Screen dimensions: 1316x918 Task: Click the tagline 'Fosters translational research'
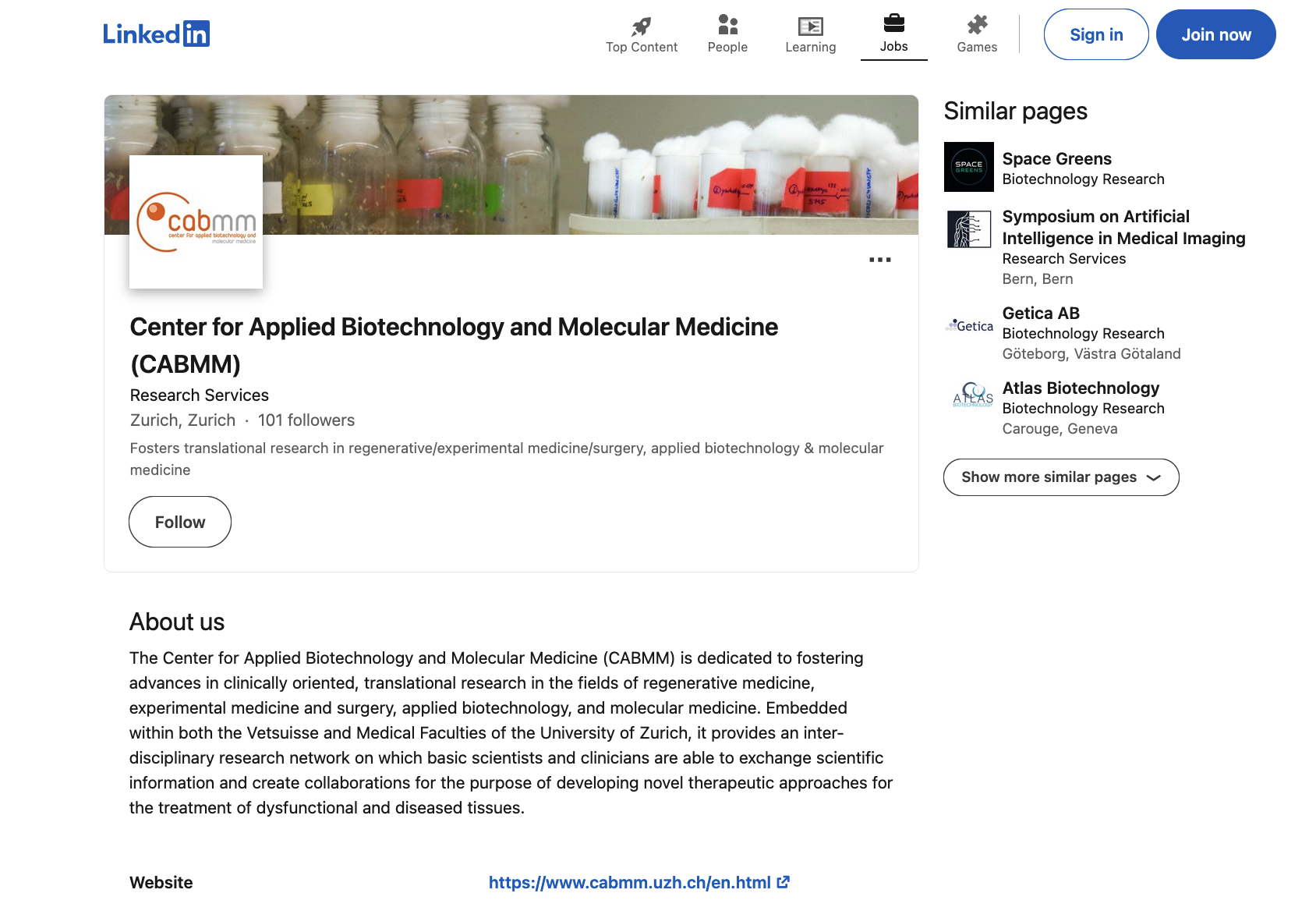pos(507,459)
